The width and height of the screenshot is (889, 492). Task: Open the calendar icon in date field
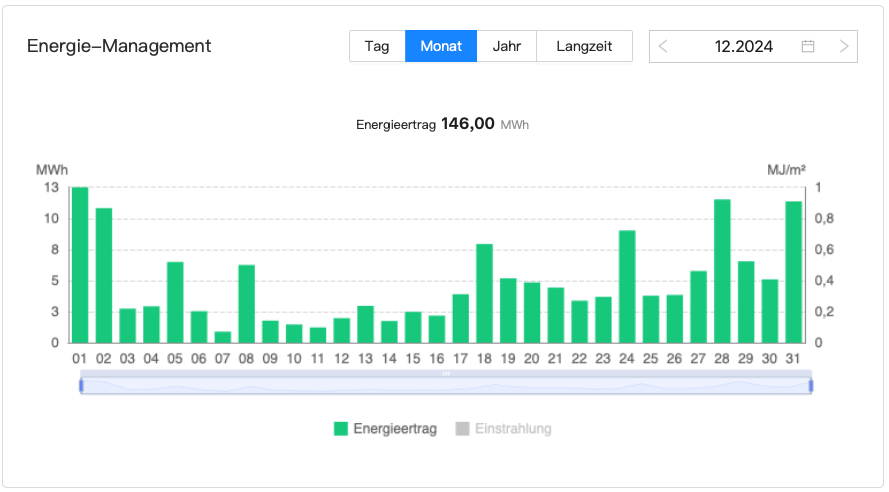click(808, 47)
